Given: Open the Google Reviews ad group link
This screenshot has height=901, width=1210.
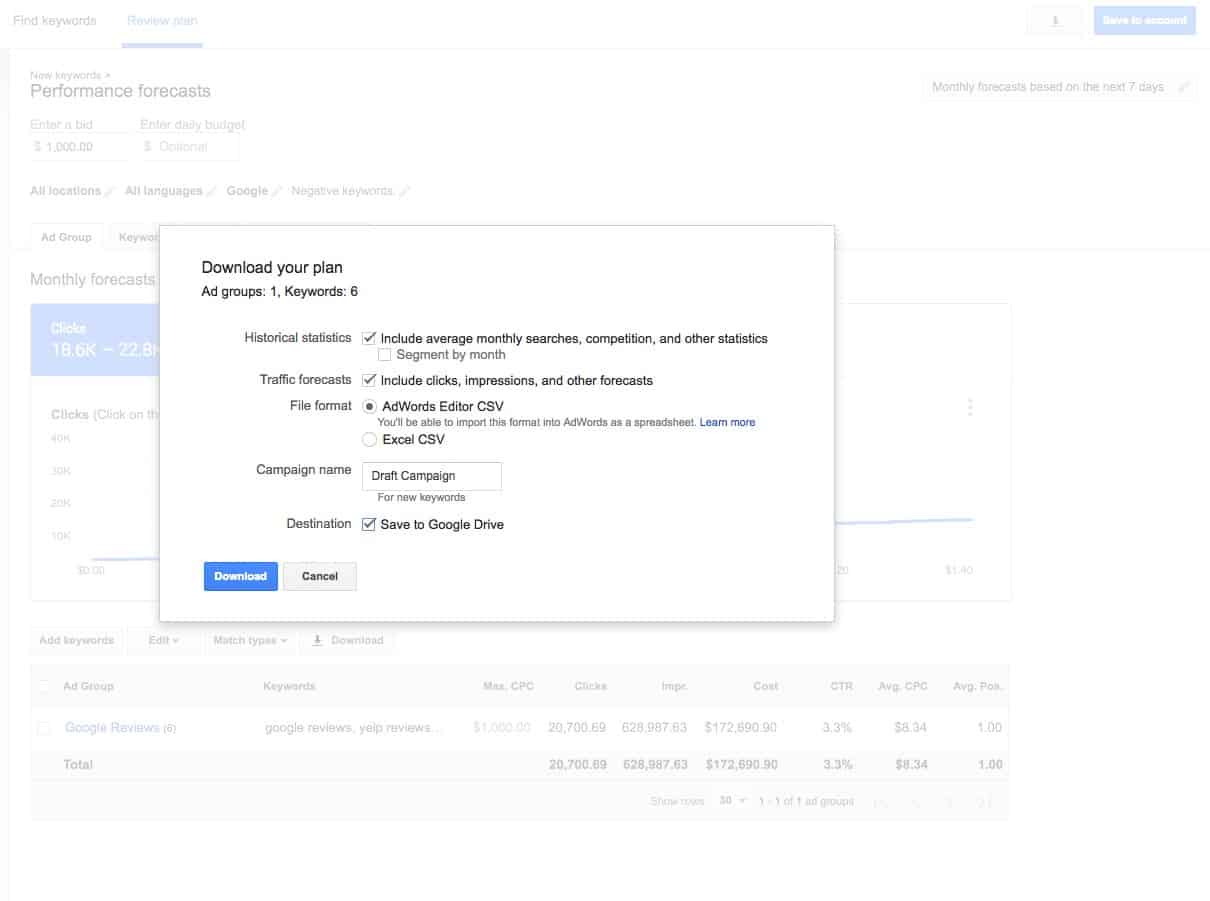Looking at the screenshot, I should (x=112, y=728).
